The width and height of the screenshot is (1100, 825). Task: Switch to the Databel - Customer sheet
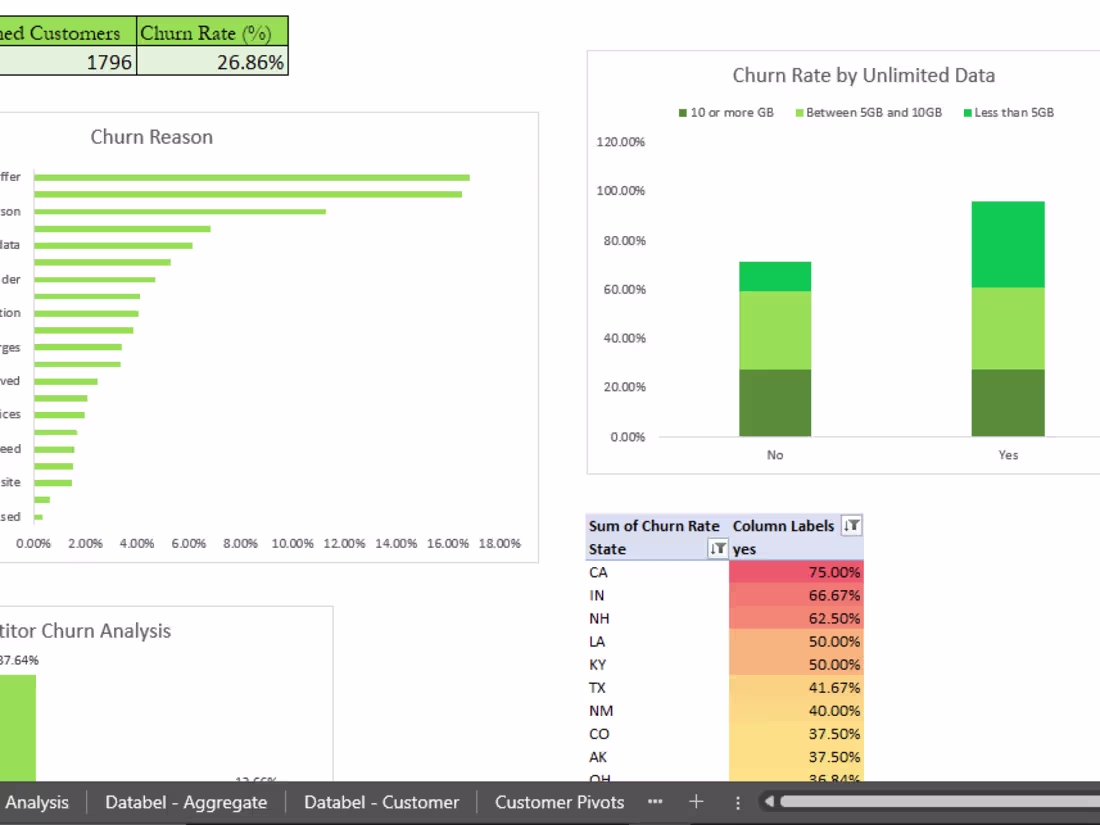pyautogui.click(x=382, y=802)
